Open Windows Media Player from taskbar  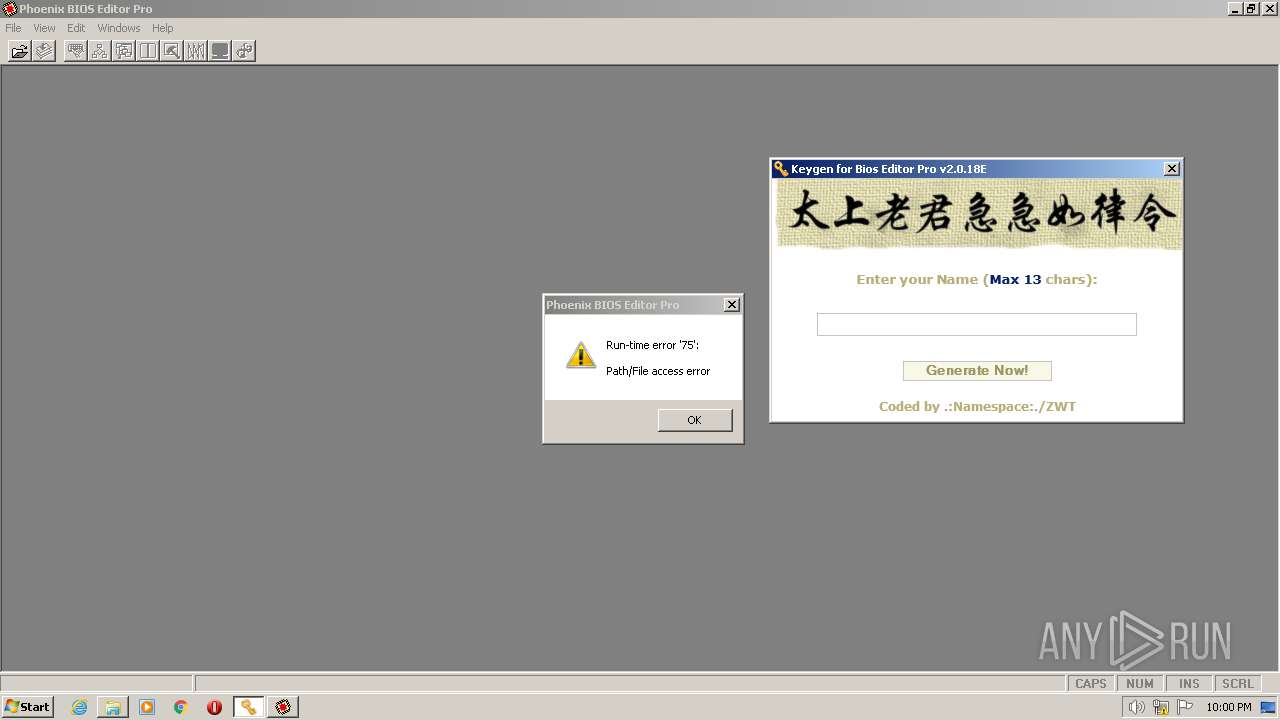(x=147, y=707)
